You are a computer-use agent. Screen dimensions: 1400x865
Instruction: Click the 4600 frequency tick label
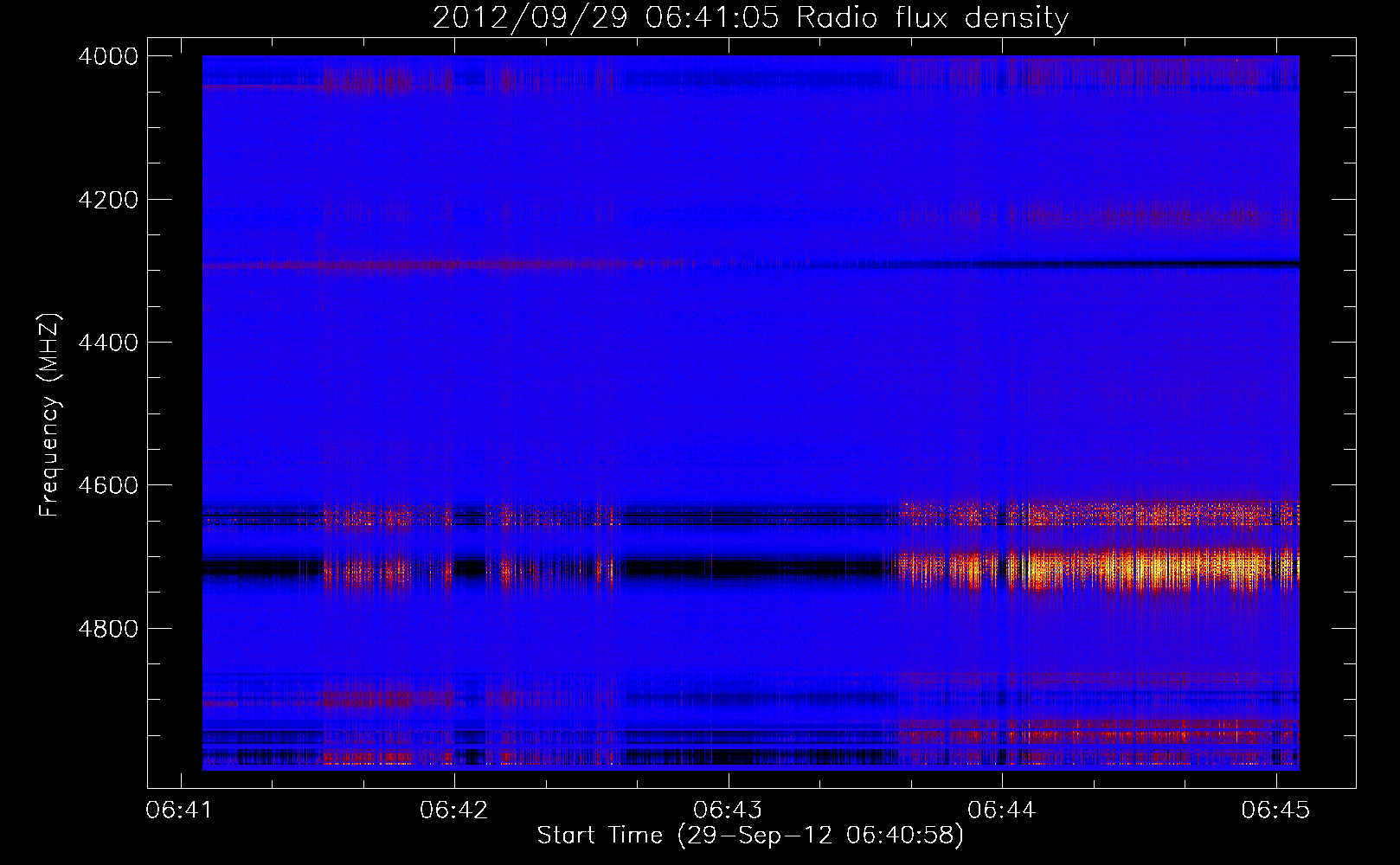pyautogui.click(x=108, y=485)
